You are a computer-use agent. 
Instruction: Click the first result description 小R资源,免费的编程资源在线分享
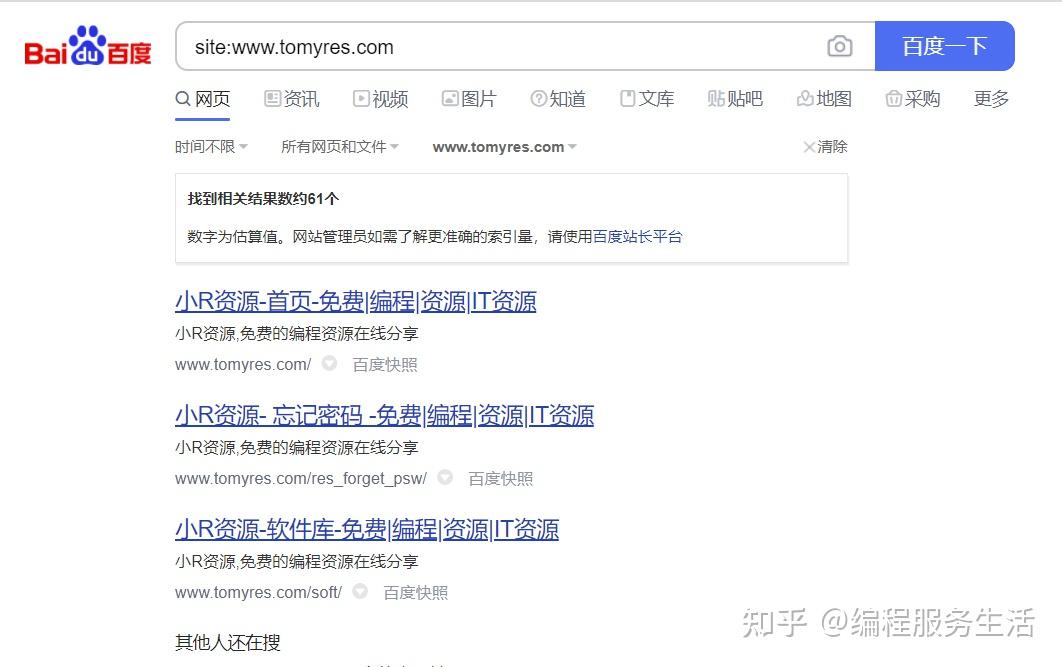point(297,333)
